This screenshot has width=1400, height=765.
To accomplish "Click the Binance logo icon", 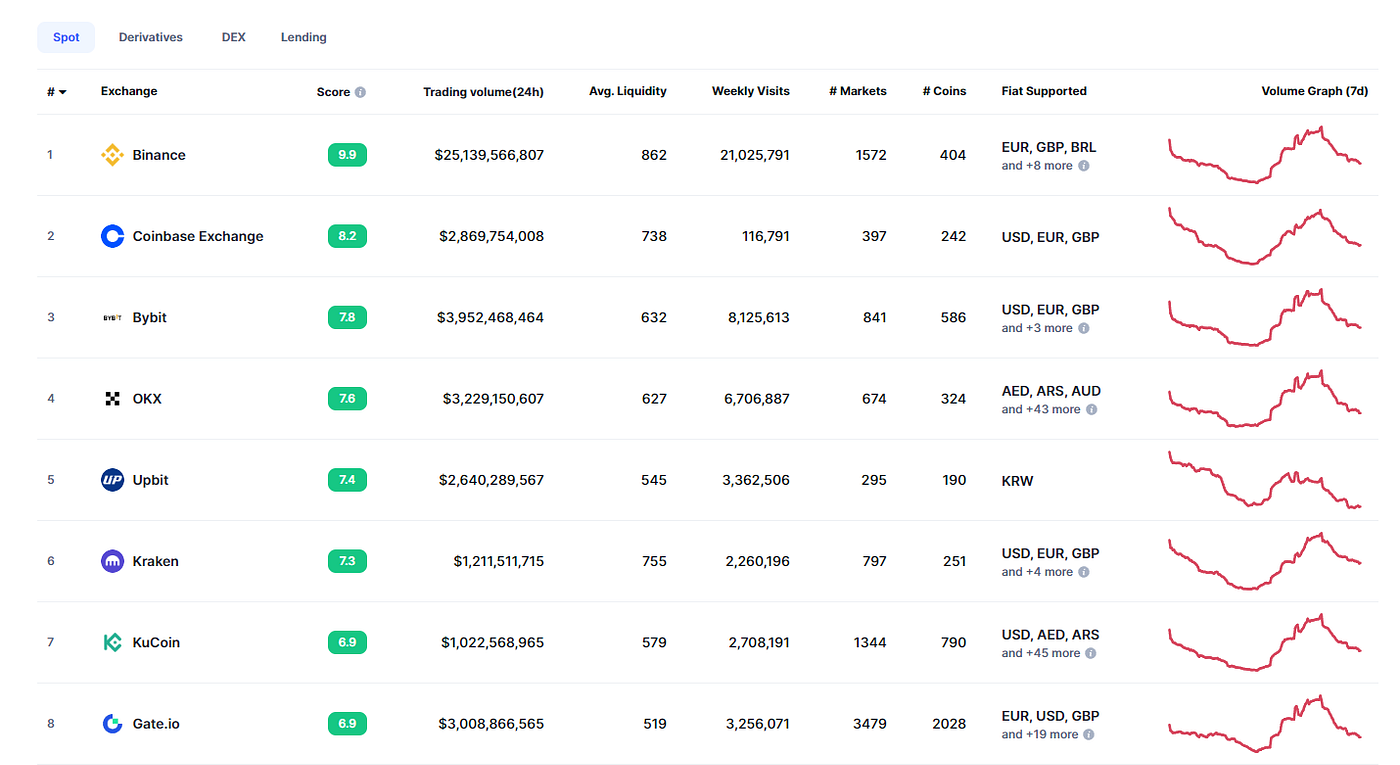I will point(112,155).
